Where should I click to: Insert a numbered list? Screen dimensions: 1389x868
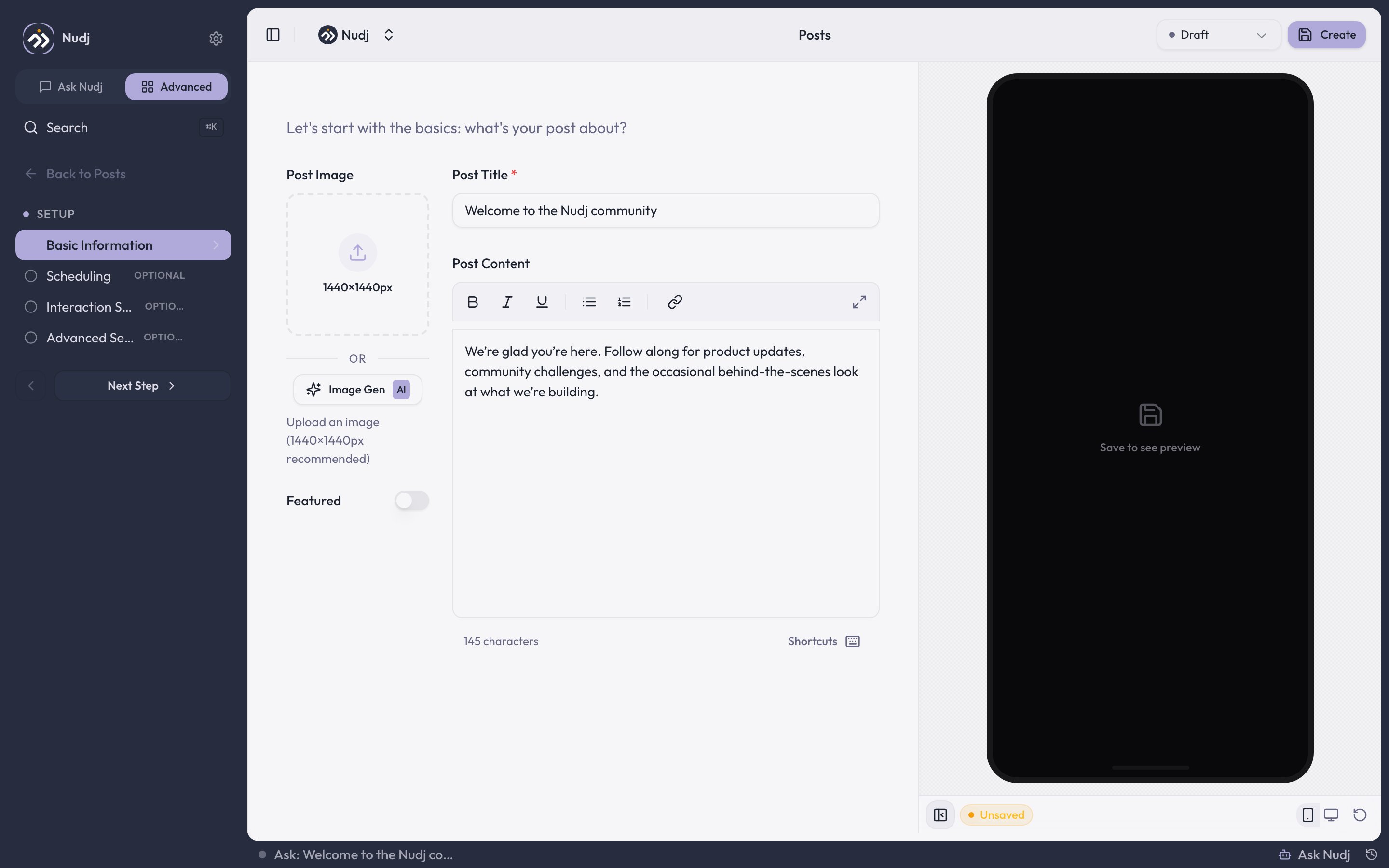pos(625,302)
